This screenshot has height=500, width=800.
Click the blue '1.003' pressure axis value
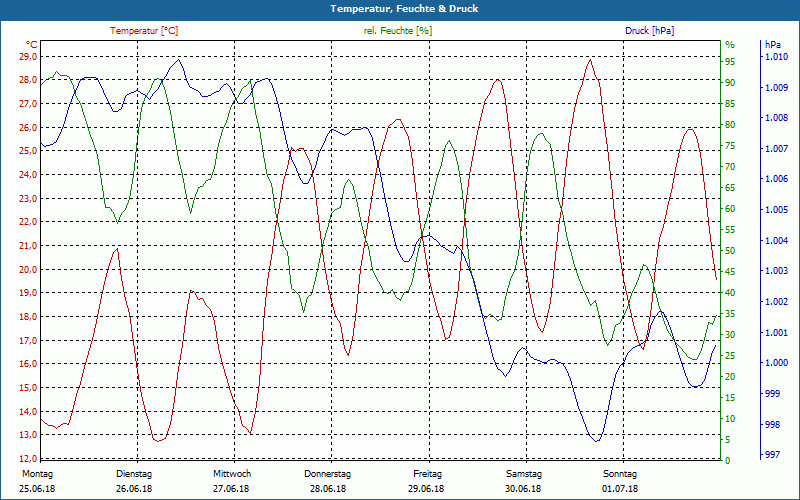point(776,271)
